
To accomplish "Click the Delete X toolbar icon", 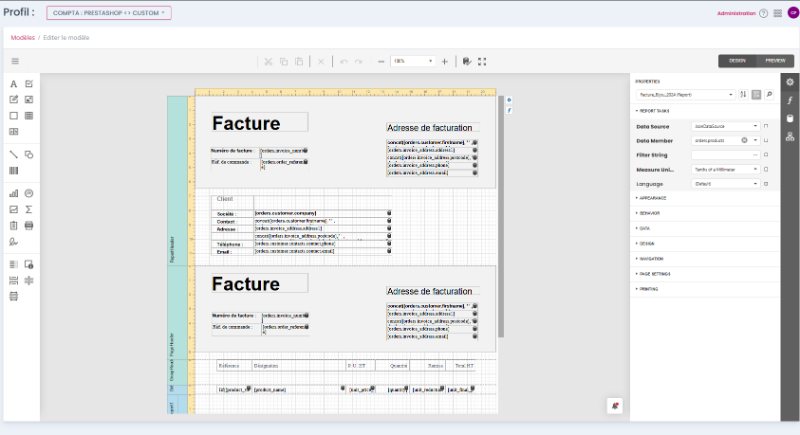I will click(x=321, y=62).
